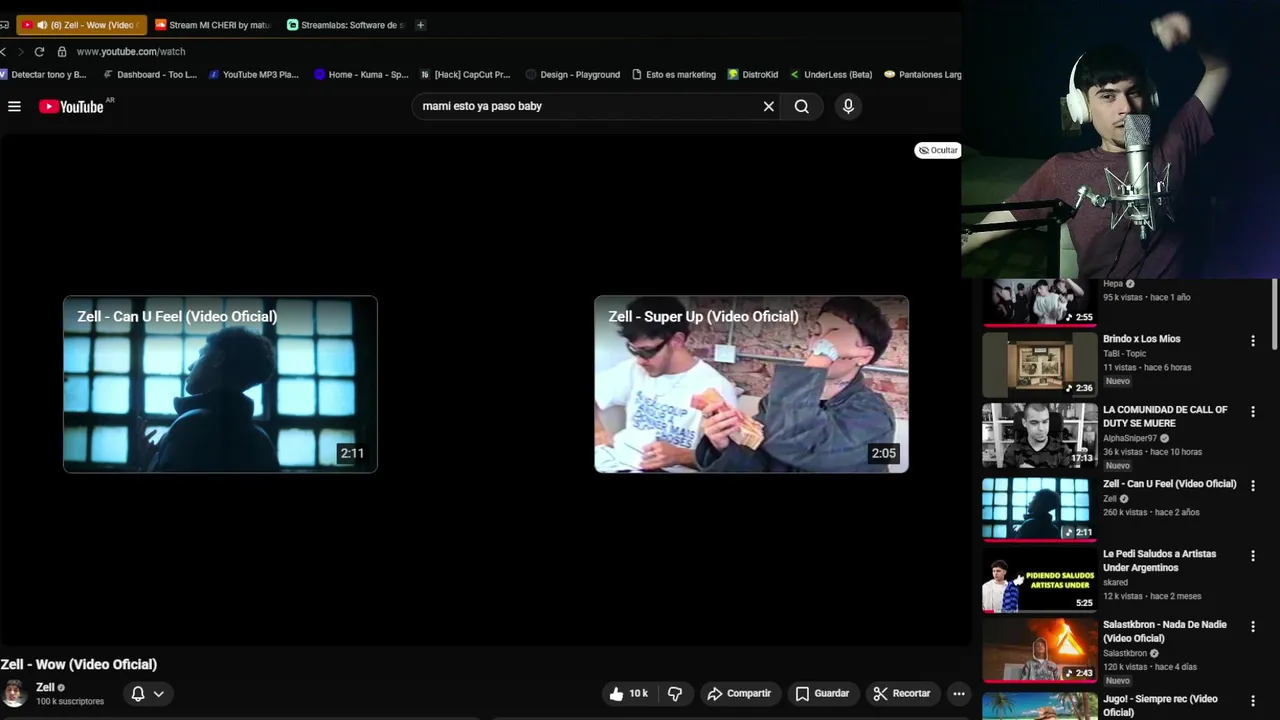Click the sidebar vertical scrollbar
This screenshot has height=720, width=1280.
tap(1275, 314)
